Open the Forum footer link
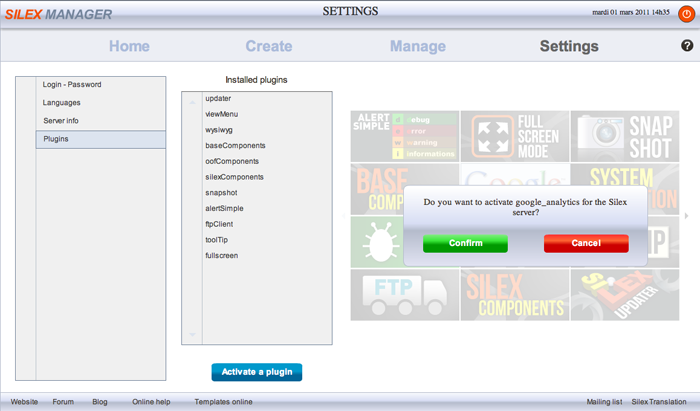The width and height of the screenshot is (700, 411). 63,402
